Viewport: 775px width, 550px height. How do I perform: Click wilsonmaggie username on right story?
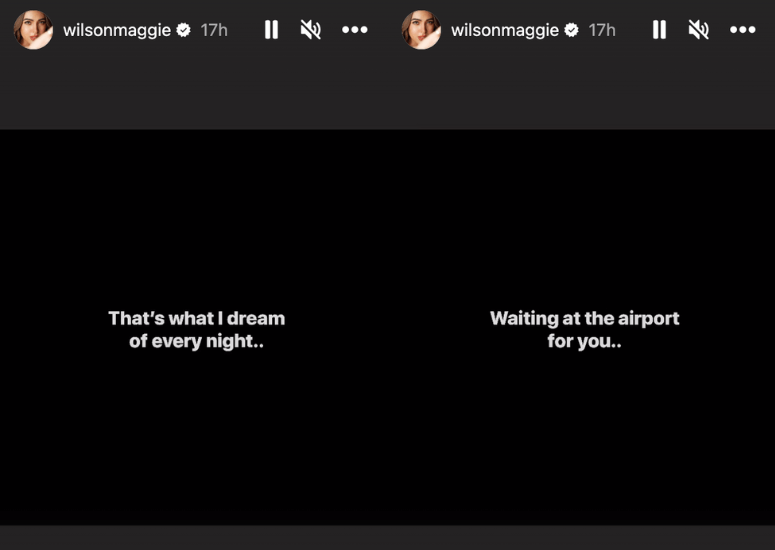[x=505, y=30]
